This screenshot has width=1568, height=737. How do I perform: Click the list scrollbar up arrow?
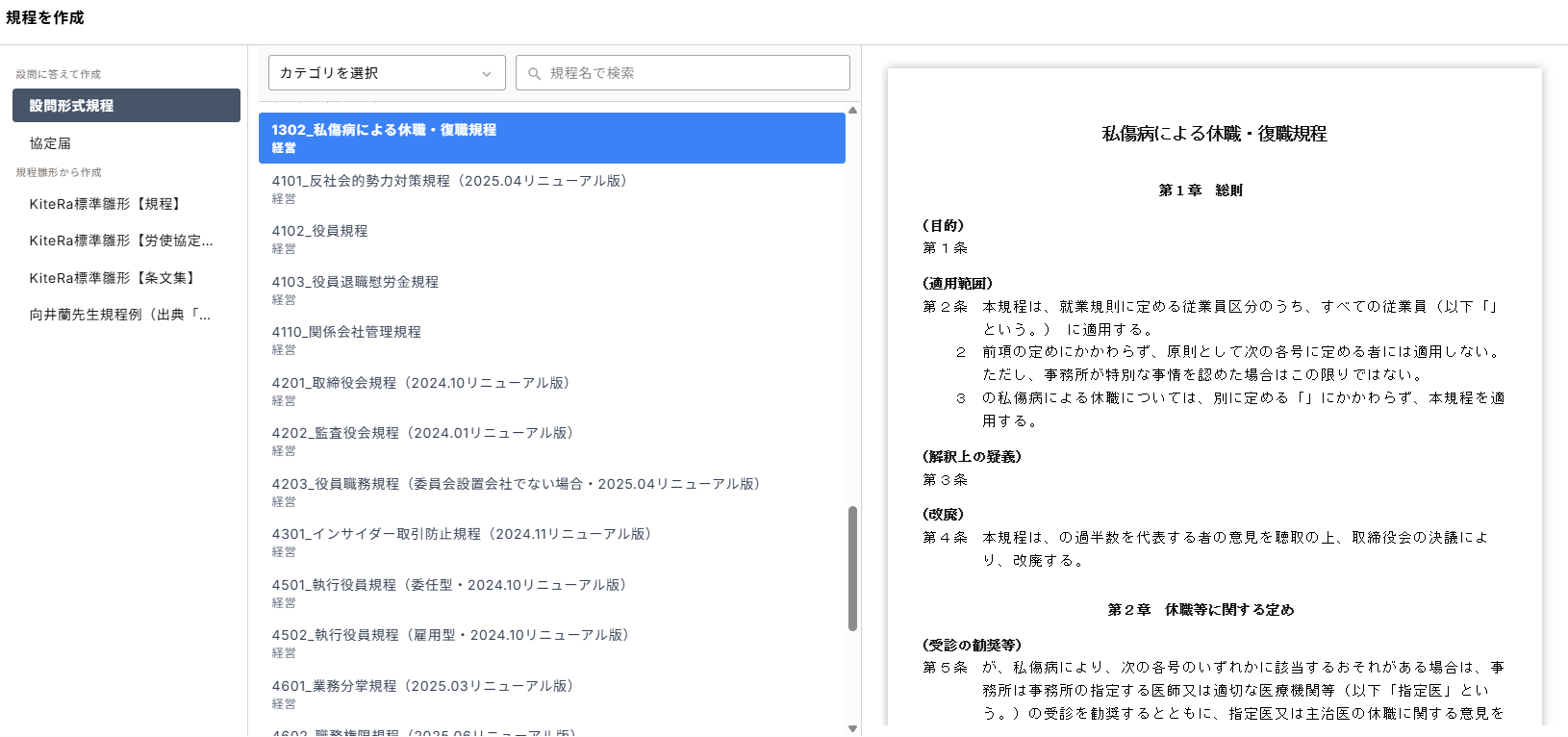pyautogui.click(x=852, y=111)
